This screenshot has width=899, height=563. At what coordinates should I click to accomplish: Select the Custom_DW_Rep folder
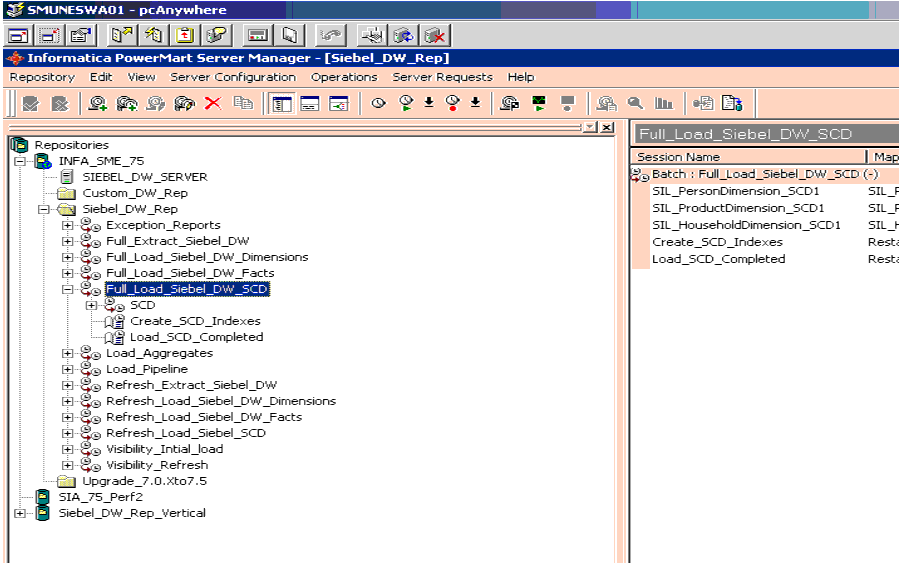(x=135, y=193)
